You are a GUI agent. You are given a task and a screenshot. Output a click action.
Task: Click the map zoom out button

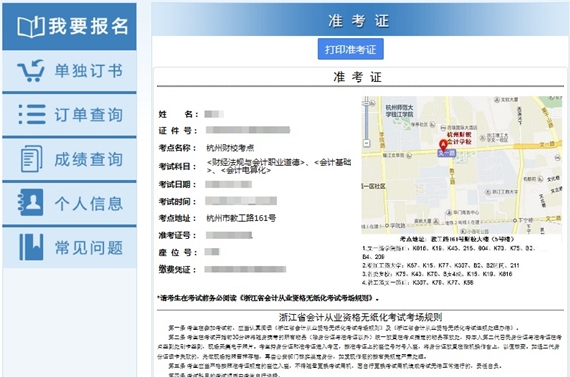[366, 143]
